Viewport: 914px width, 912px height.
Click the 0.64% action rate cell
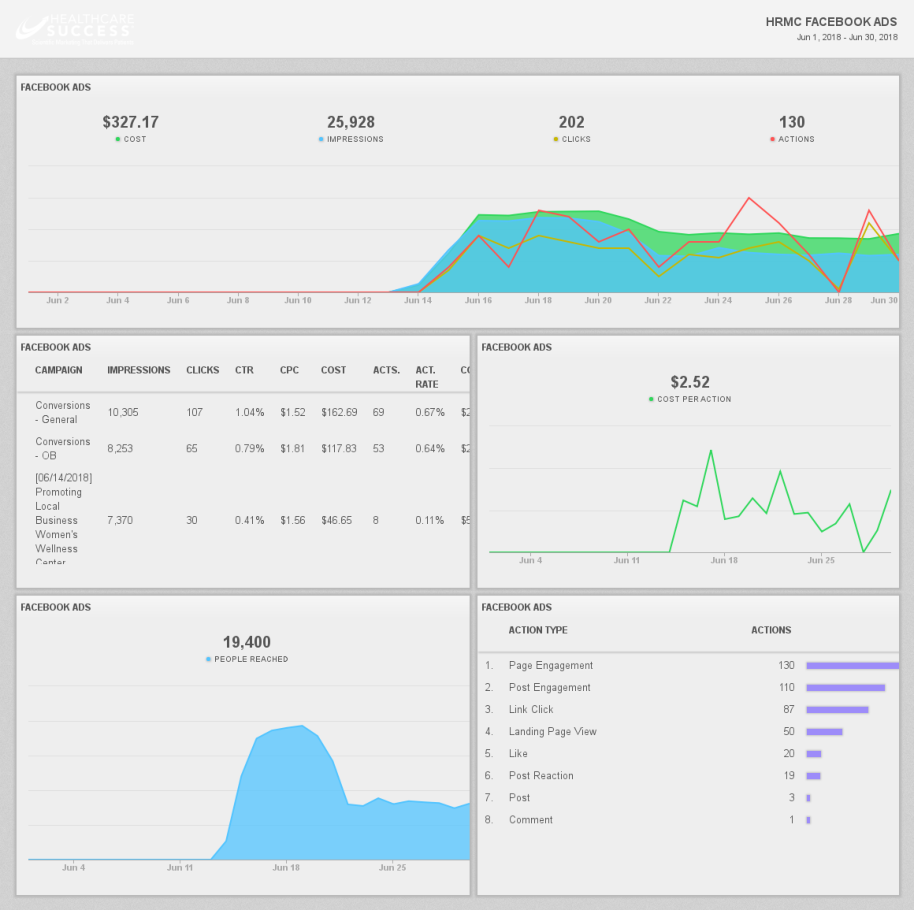(430, 449)
